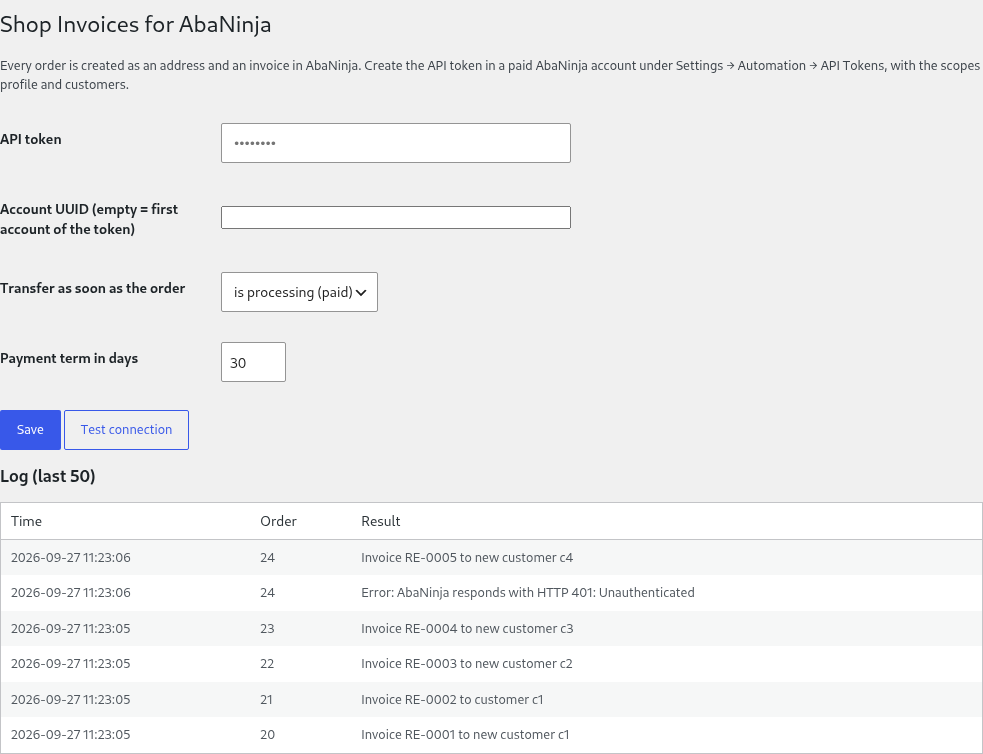Screen dimensions: 983x754
Task: Click order number 21 in log
Action: (x=266, y=699)
